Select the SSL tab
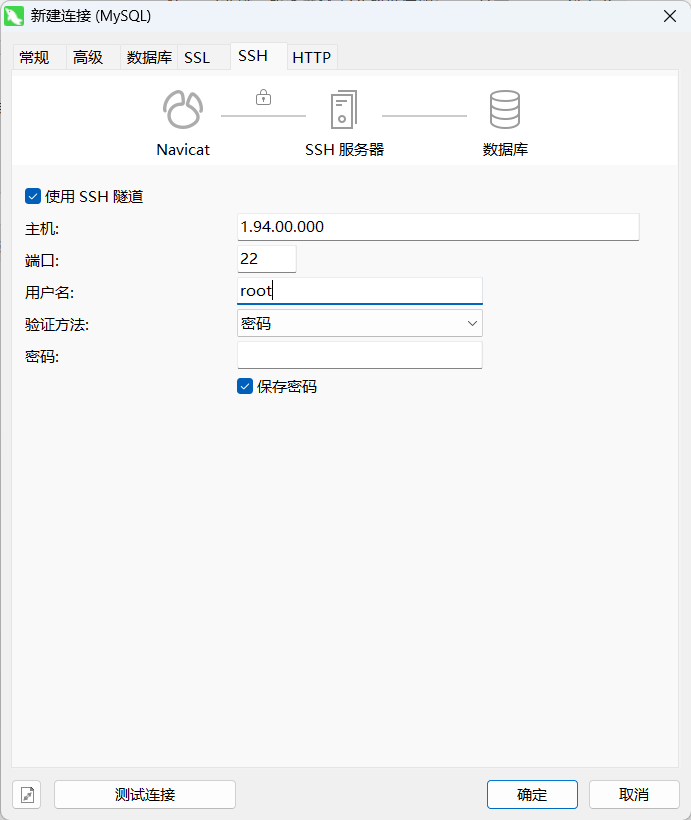Viewport: 691px width, 820px height. click(197, 58)
